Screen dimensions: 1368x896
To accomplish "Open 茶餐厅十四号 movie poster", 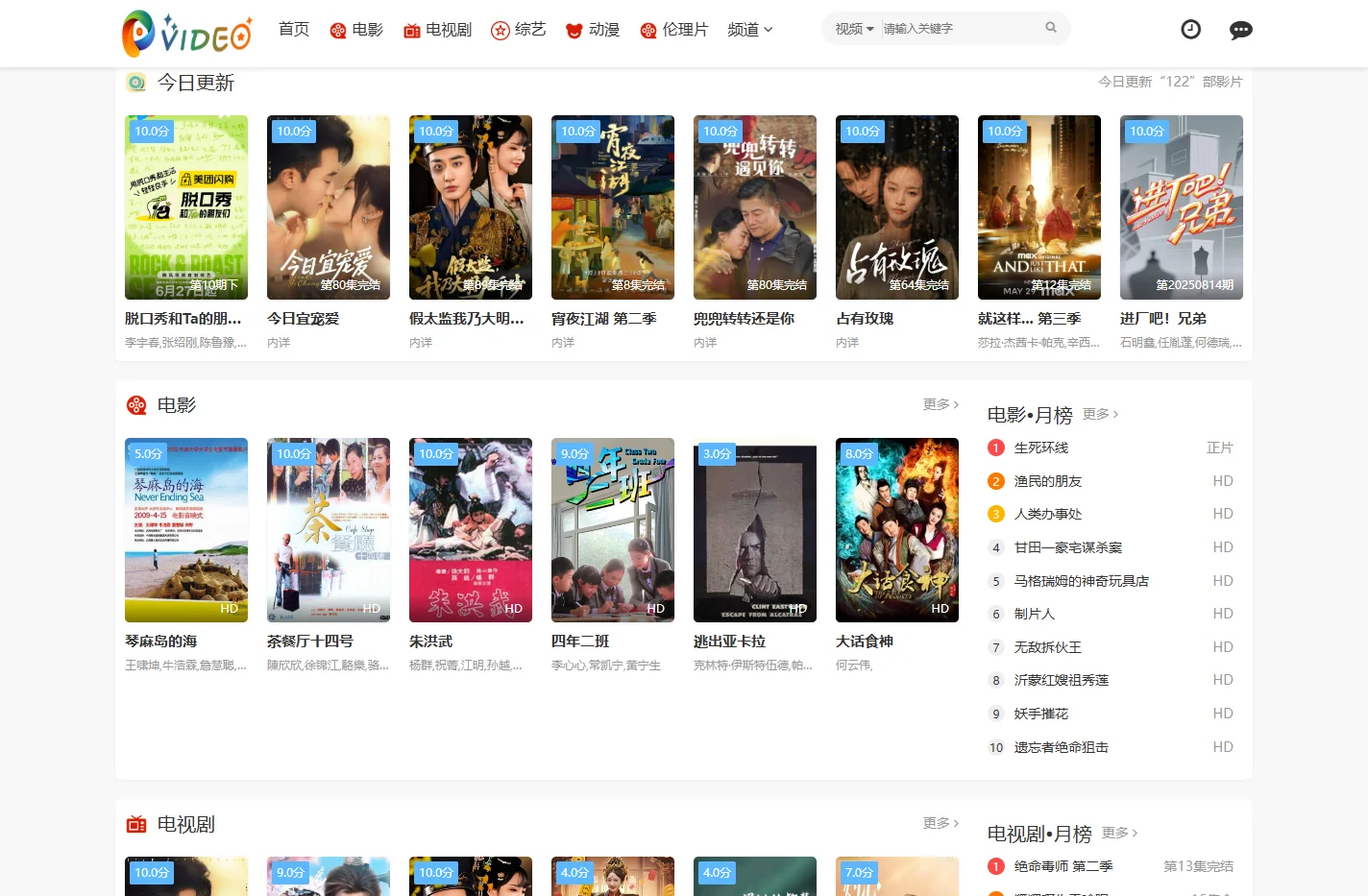I will point(329,530).
